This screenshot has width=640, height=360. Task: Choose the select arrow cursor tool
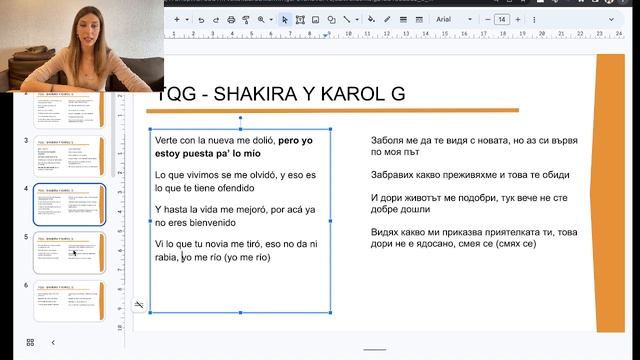(x=285, y=20)
